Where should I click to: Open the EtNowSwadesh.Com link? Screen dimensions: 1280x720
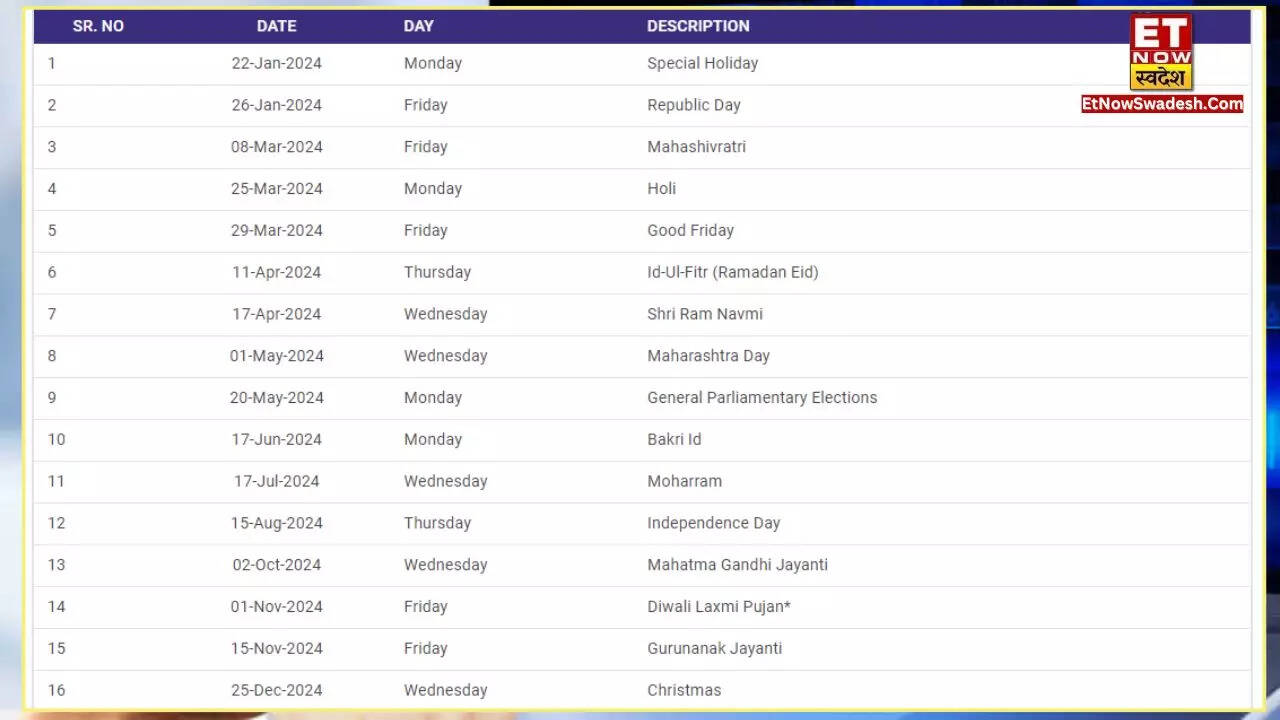(1162, 103)
